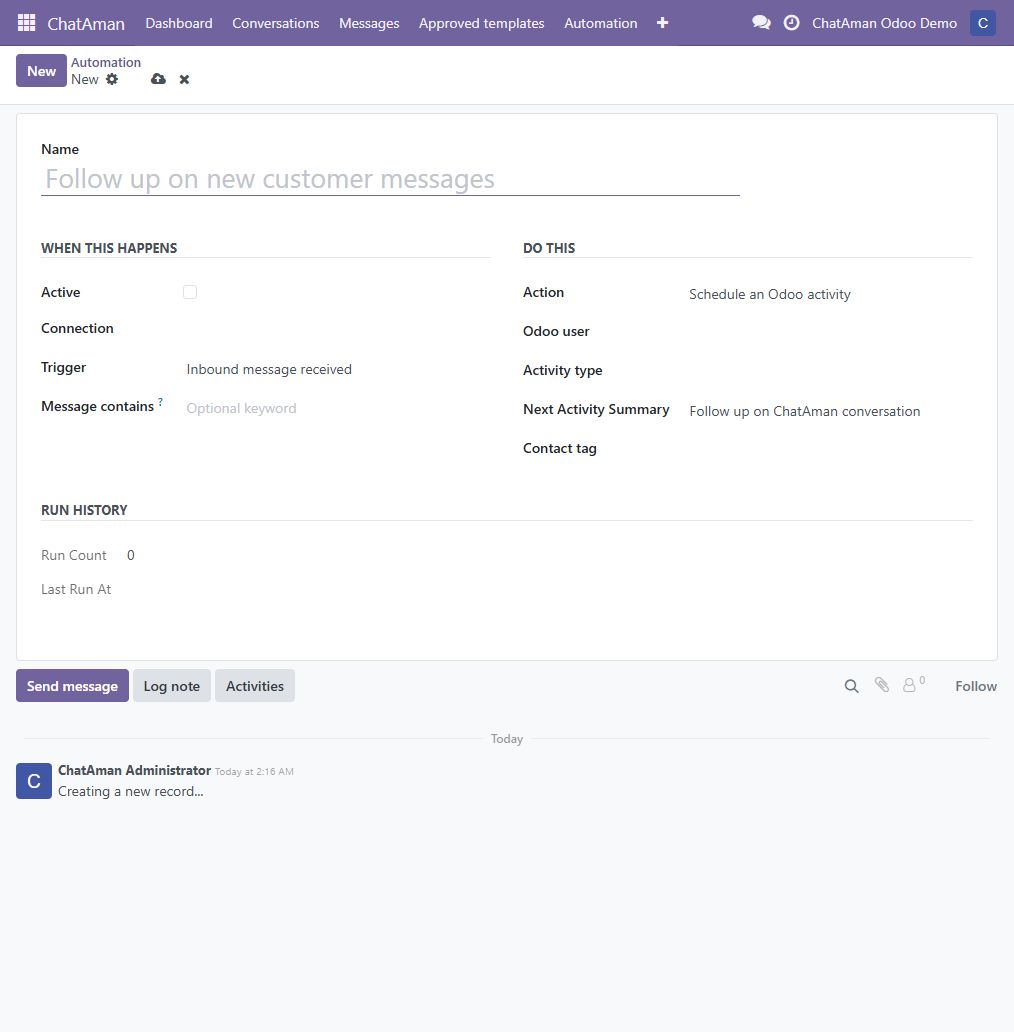
Task: Open ChatAman Odoo Demo company switcher
Action: [884, 23]
